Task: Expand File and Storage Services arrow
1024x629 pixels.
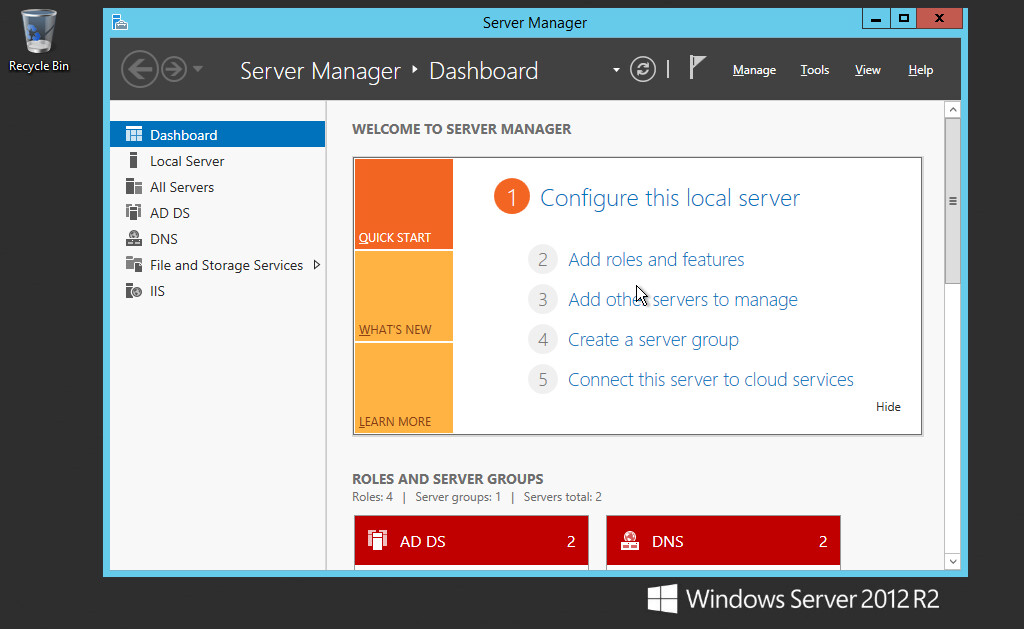Action: [x=317, y=265]
